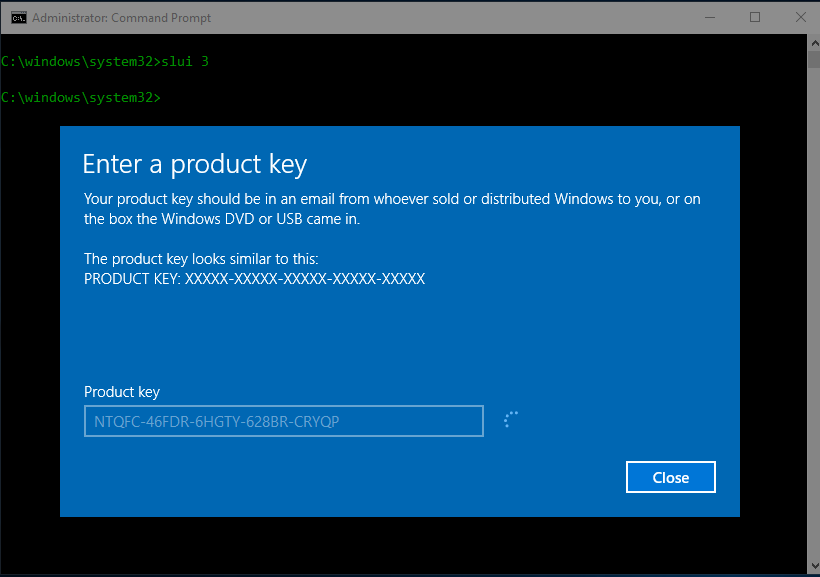Click the scroll-down arrow of the console scrollbar

click(814, 565)
